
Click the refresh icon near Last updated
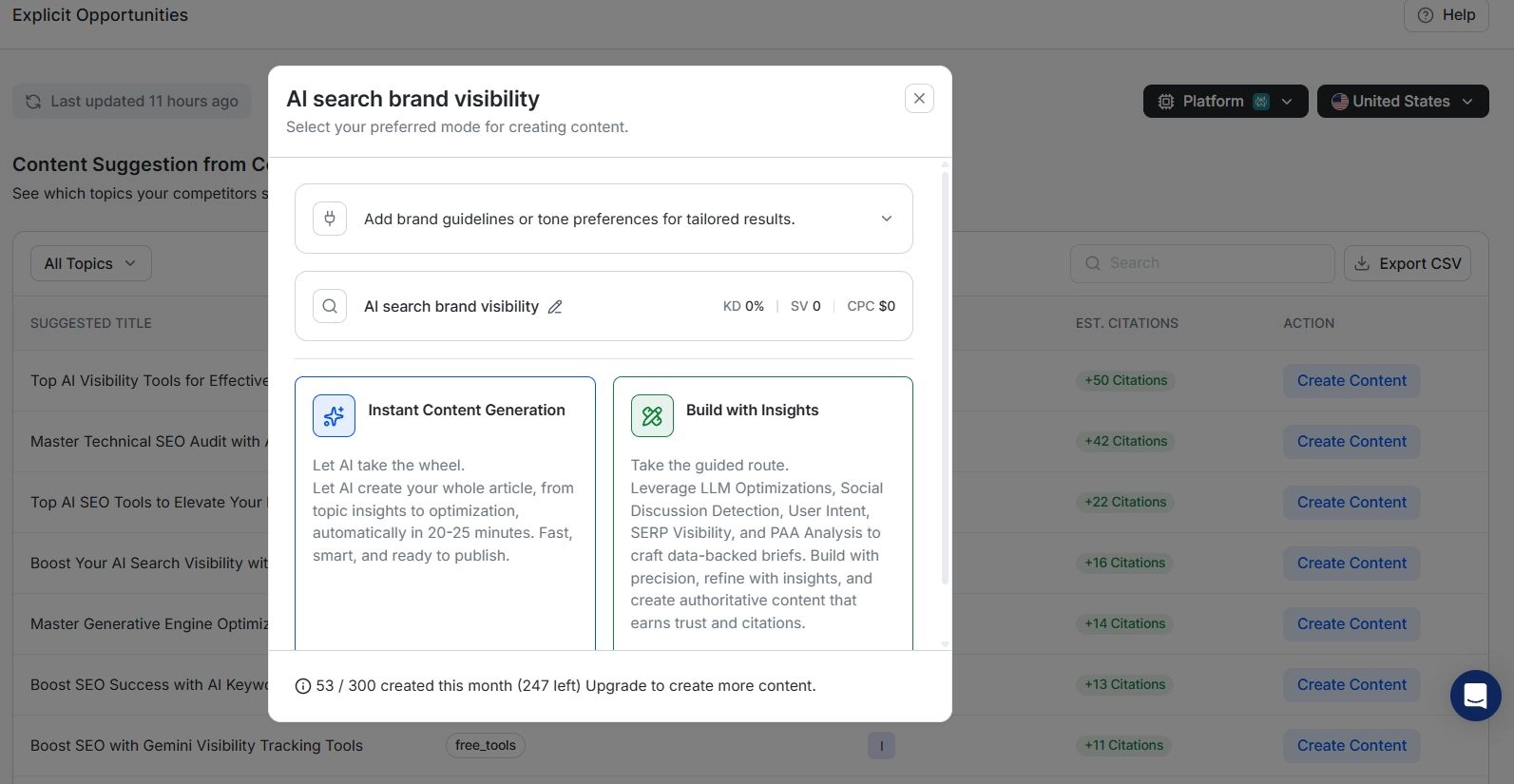(x=33, y=102)
